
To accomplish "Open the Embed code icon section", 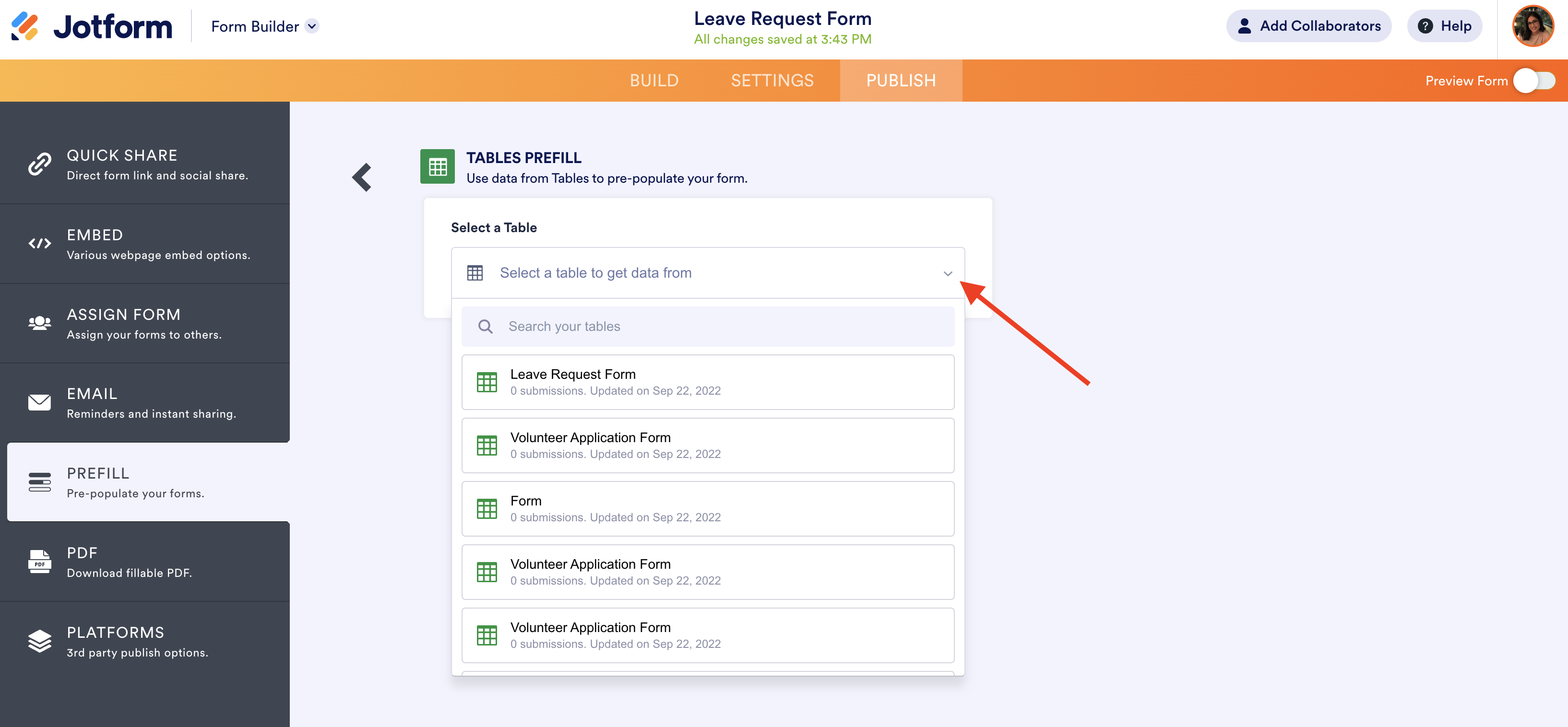I will click(x=39, y=243).
